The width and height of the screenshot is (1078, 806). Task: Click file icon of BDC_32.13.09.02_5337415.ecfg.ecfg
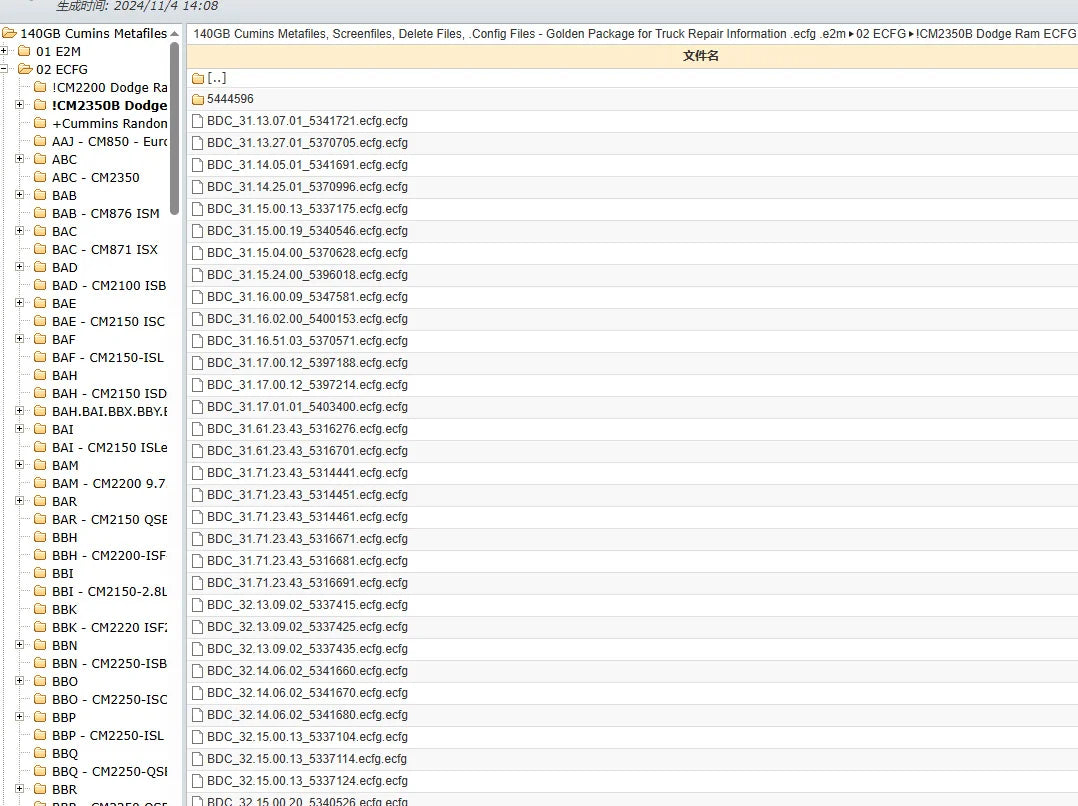pos(197,605)
